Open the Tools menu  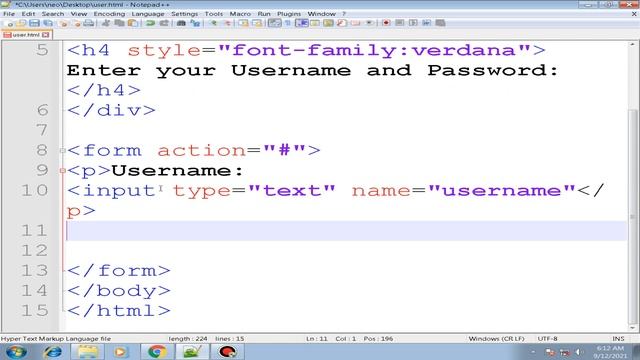[213, 14]
